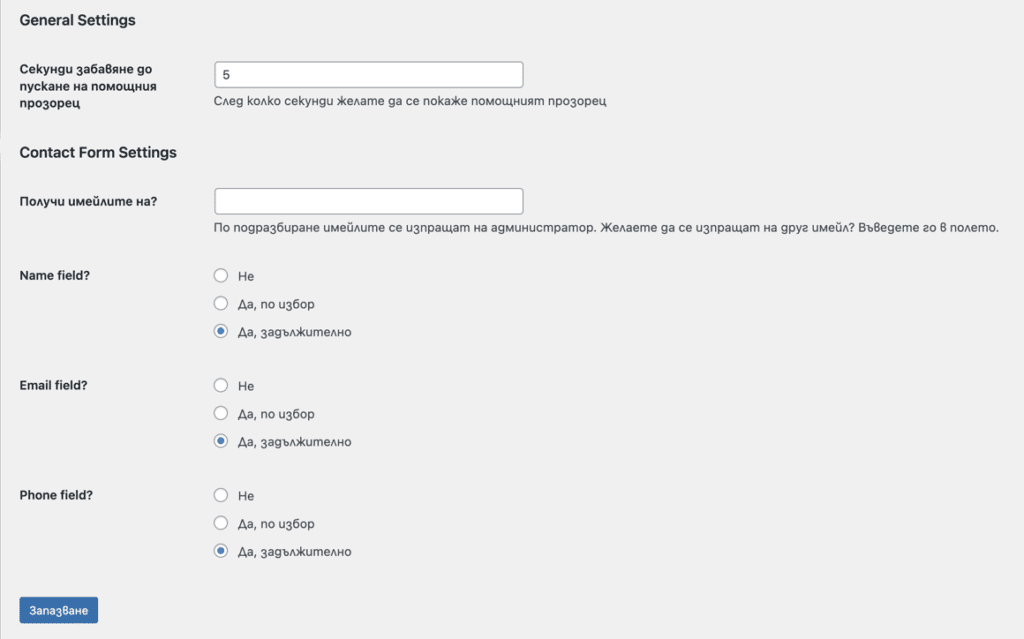Select "Не" radio for Email field
This screenshot has width=1024, height=639.
(x=220, y=385)
